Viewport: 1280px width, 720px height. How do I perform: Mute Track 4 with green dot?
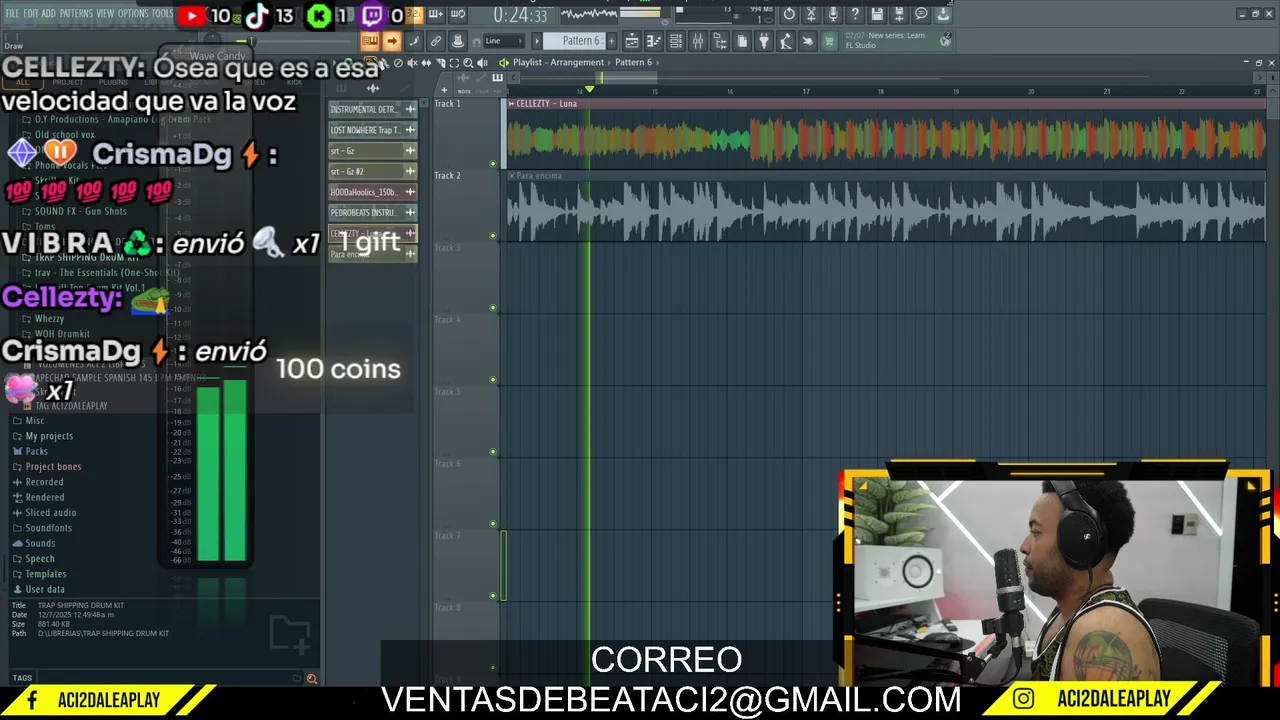(493, 379)
